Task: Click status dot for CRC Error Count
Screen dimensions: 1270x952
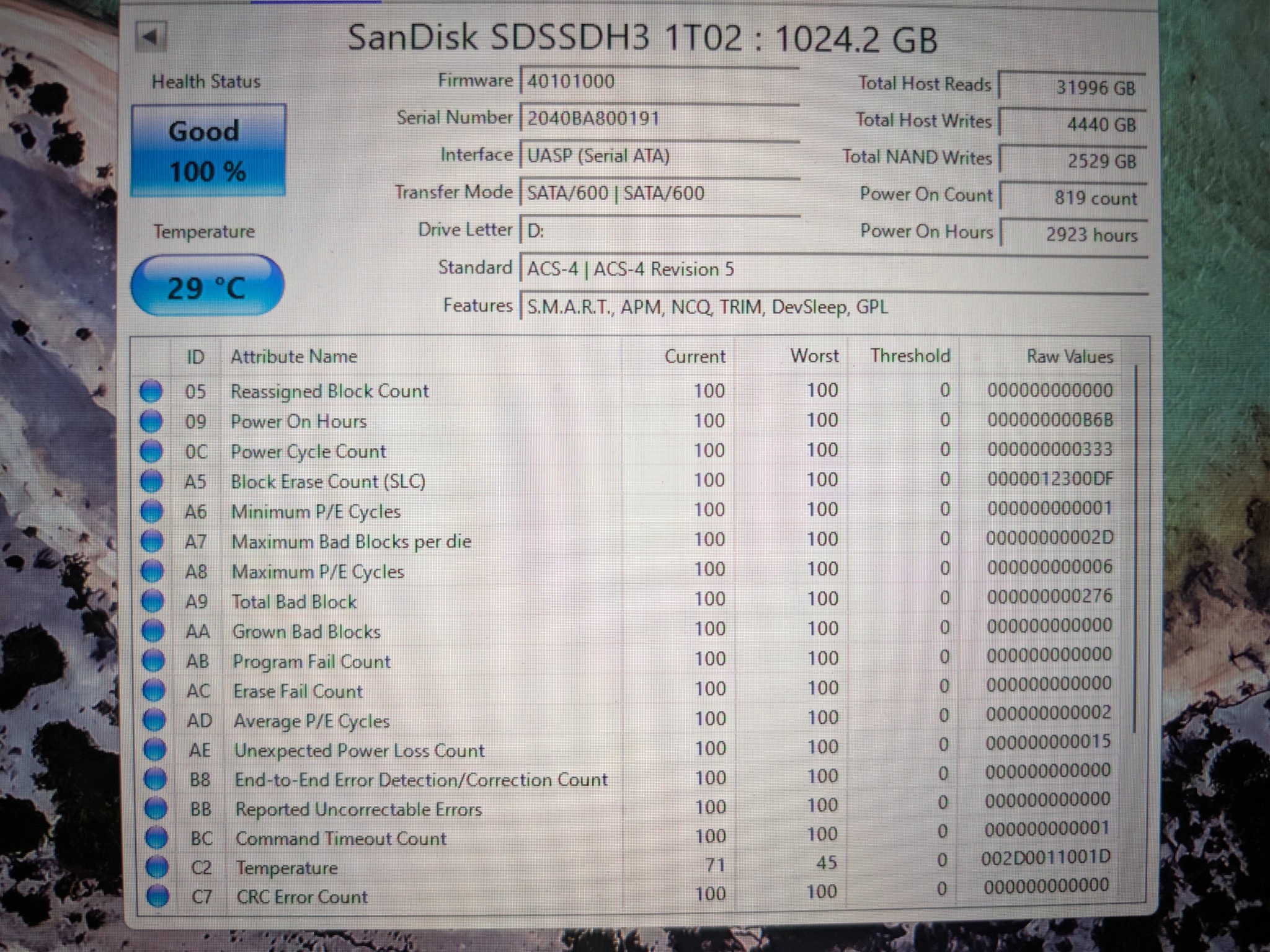Action: [x=157, y=896]
